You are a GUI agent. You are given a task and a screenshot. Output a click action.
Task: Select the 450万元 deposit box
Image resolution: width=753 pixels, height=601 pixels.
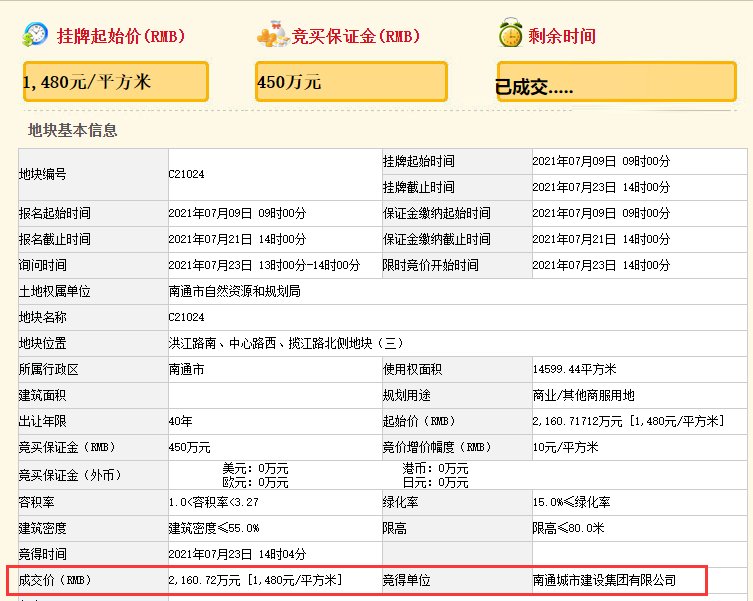tap(351, 81)
